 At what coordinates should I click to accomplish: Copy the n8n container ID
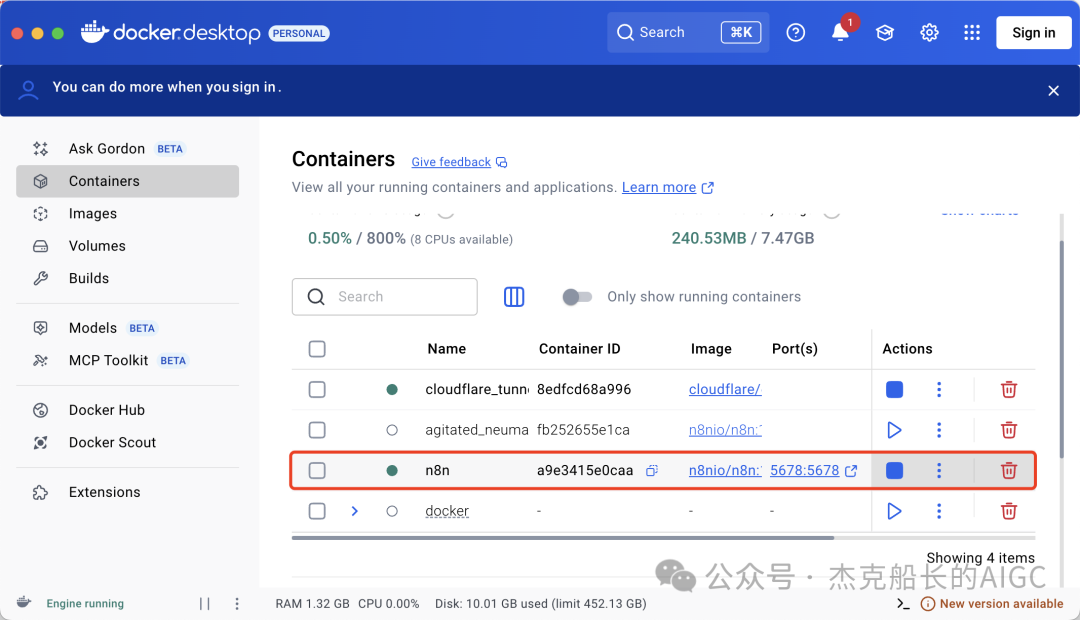652,471
